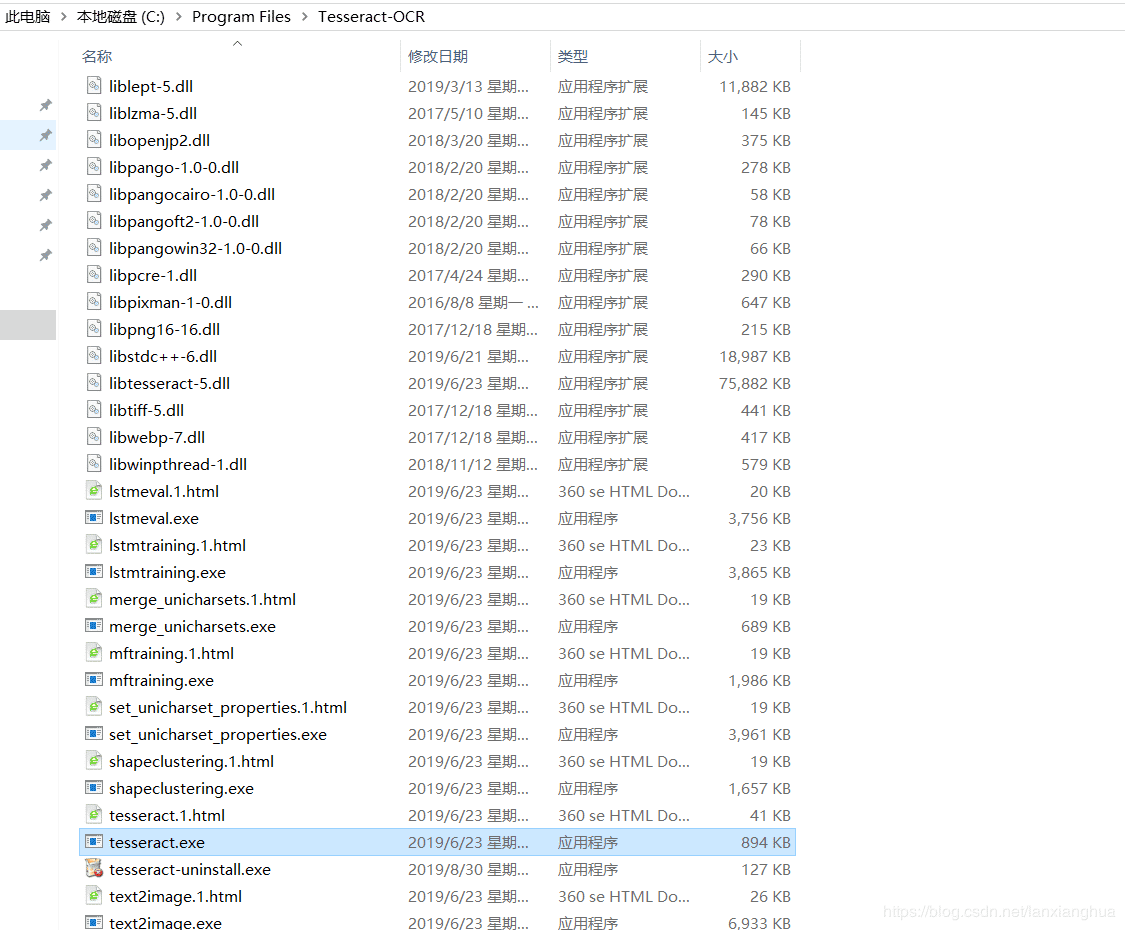Select file name shapeclustering.1.html
This screenshot has height=930, width=1125.
point(191,761)
